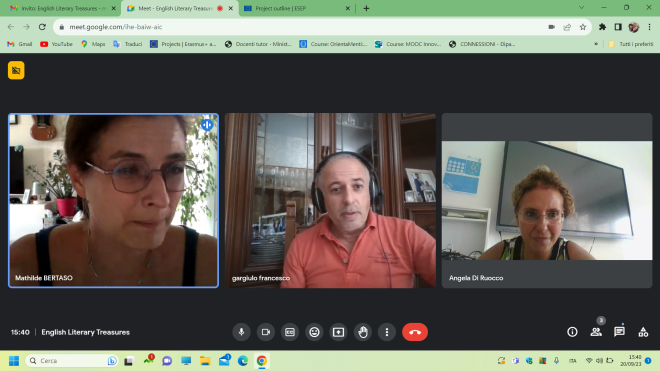
Task: Click the Present now screen-share icon
Action: [338, 332]
